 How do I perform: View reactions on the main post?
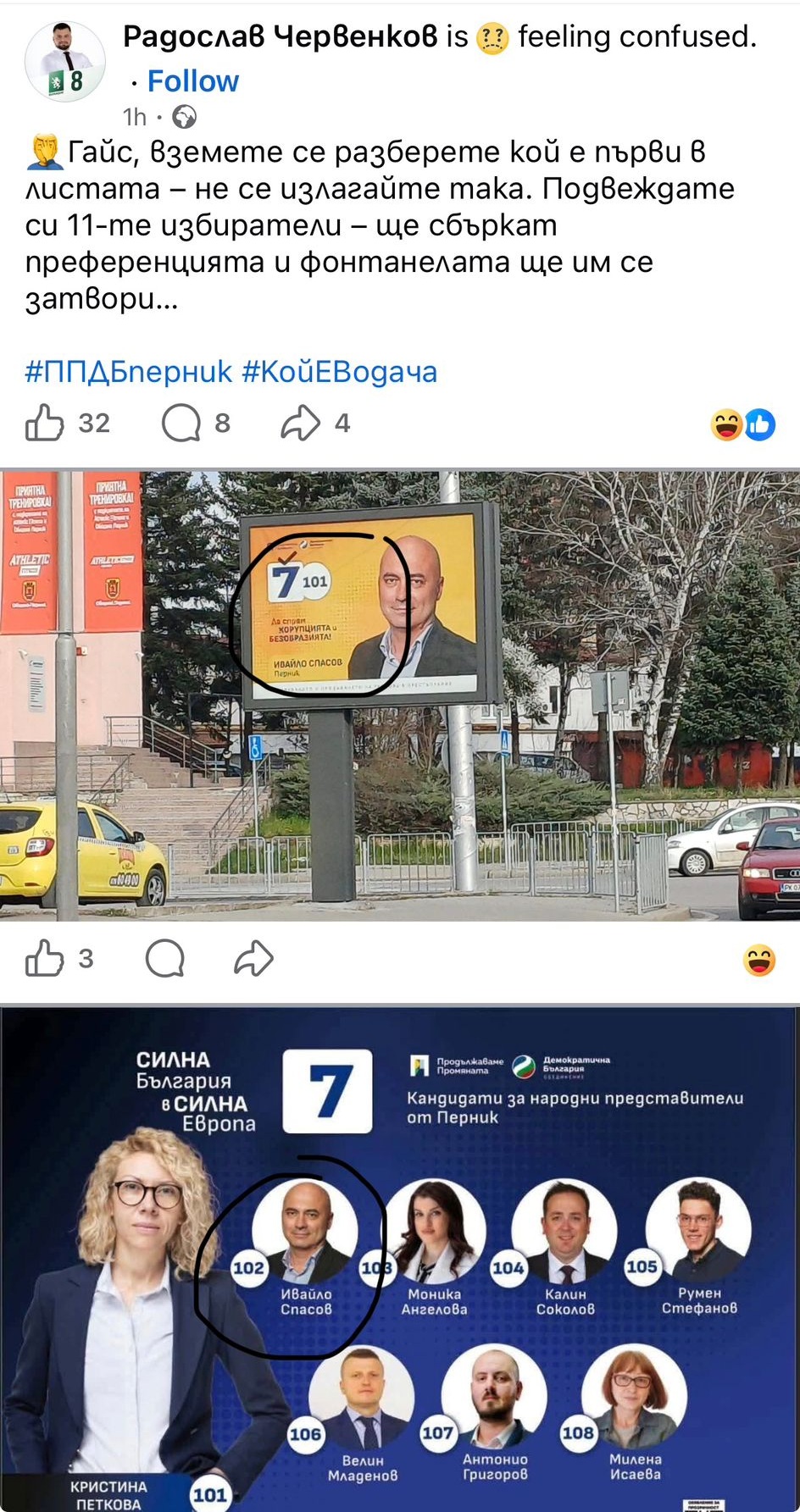click(x=743, y=424)
